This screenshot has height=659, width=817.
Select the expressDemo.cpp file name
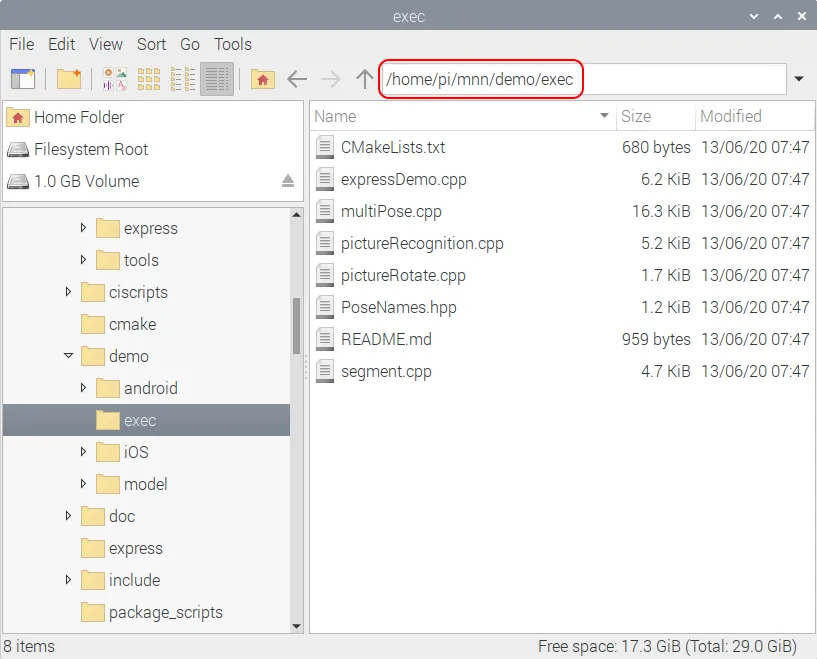click(404, 180)
